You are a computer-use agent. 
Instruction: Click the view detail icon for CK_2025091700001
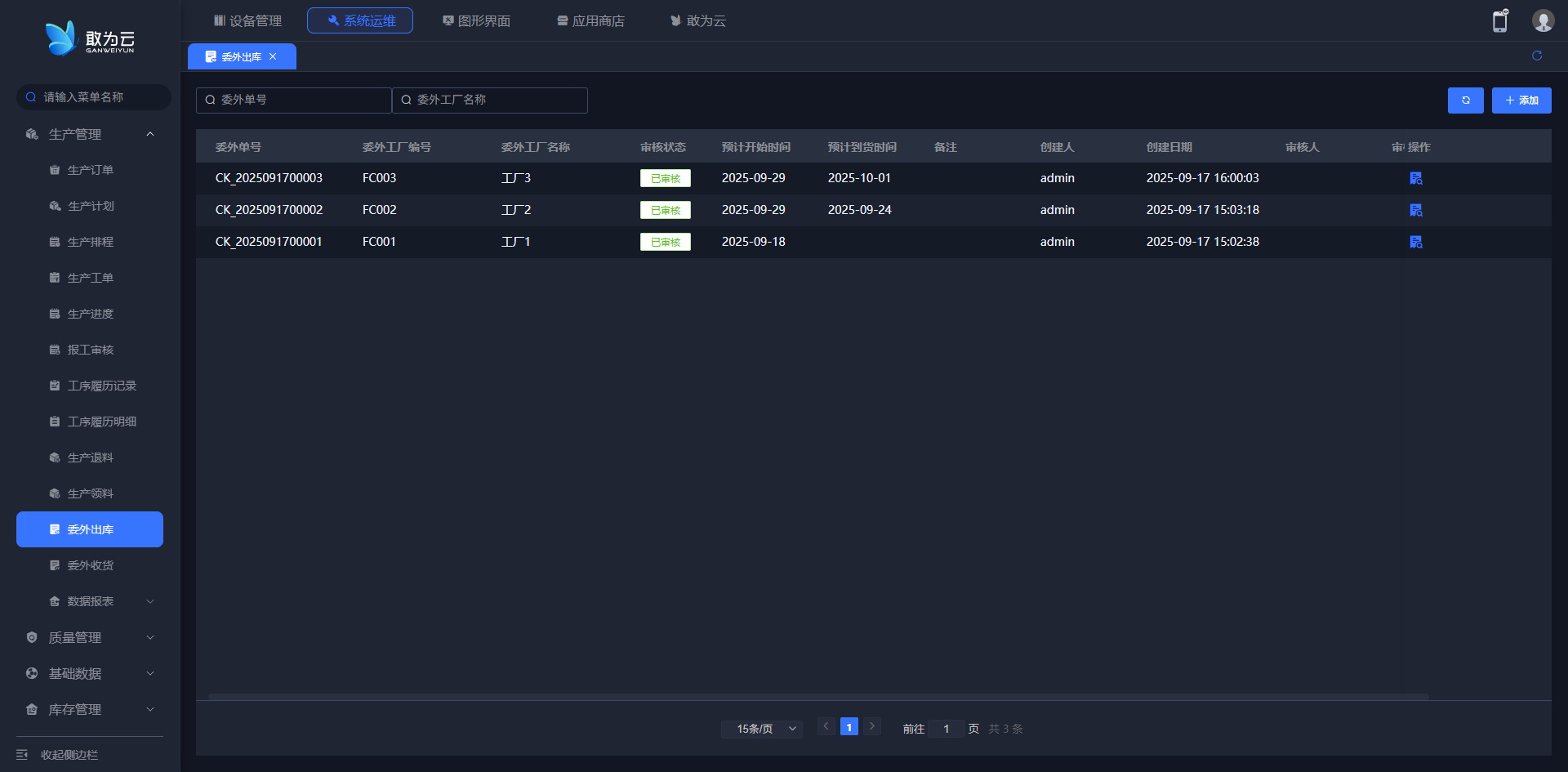tap(1415, 242)
